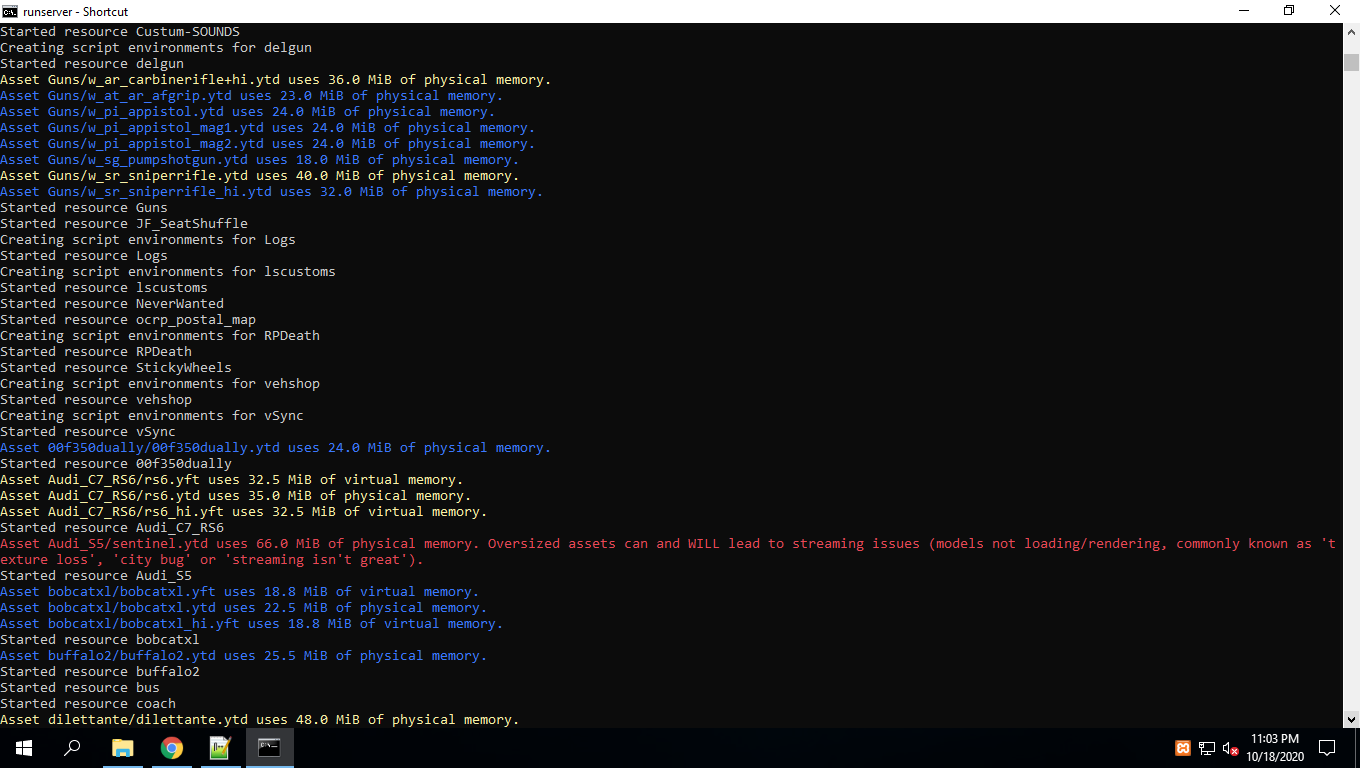Click the 'Started resource bus' line
1360x768 pixels.
(80, 688)
